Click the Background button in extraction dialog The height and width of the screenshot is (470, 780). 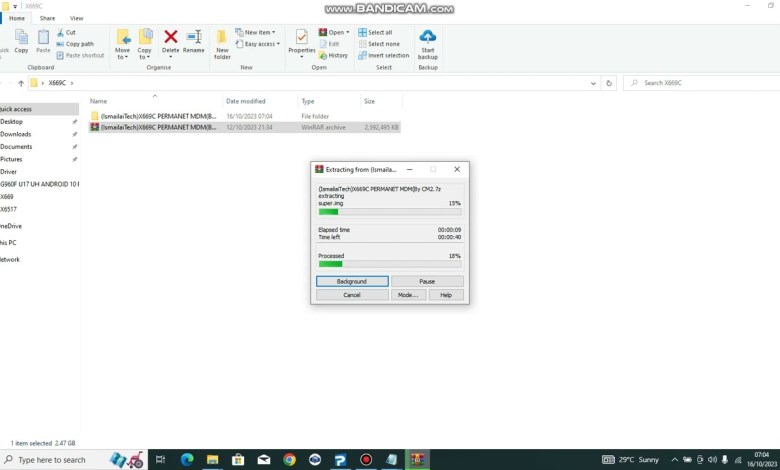(351, 281)
